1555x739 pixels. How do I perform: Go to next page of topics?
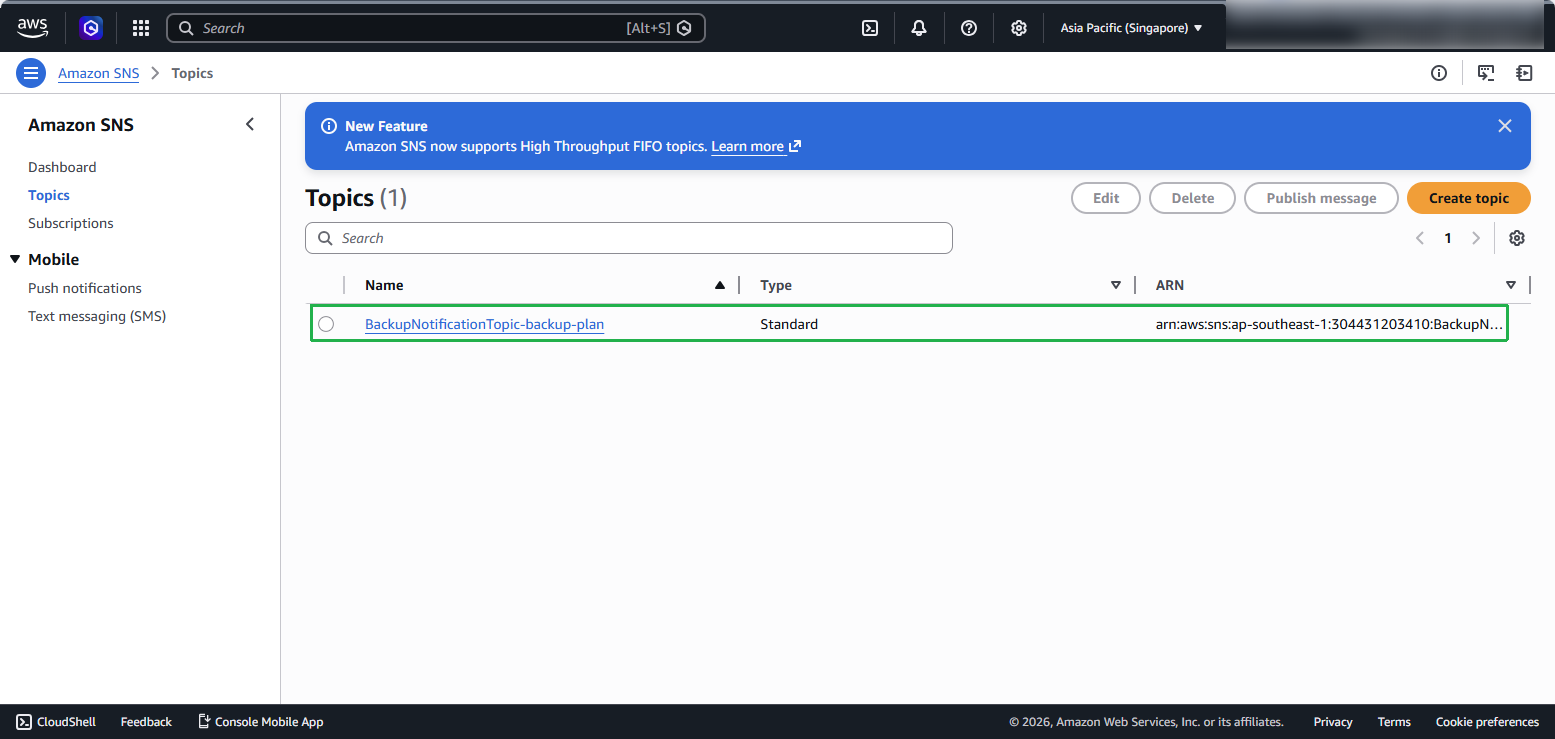tap(1476, 238)
